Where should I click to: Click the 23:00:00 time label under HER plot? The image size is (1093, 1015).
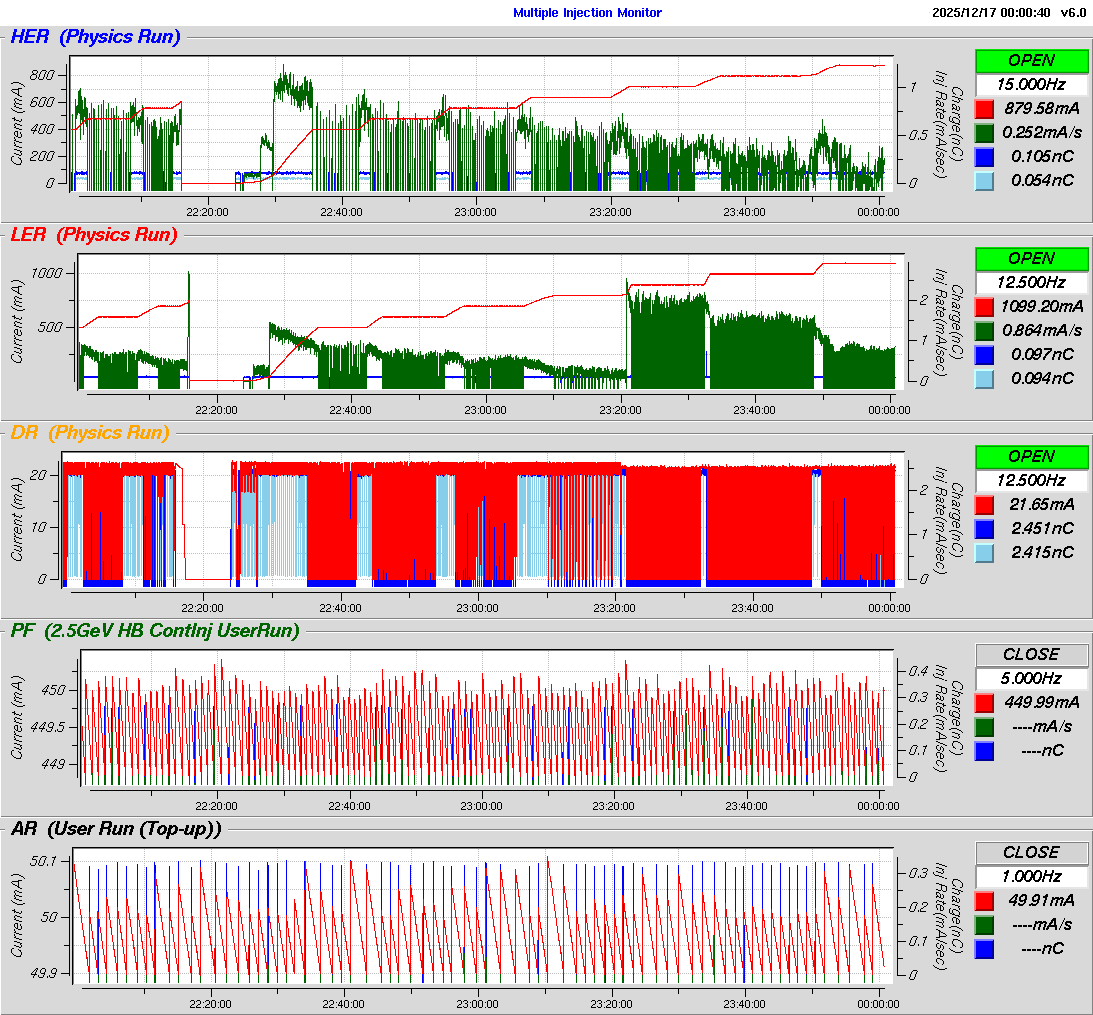(476, 212)
